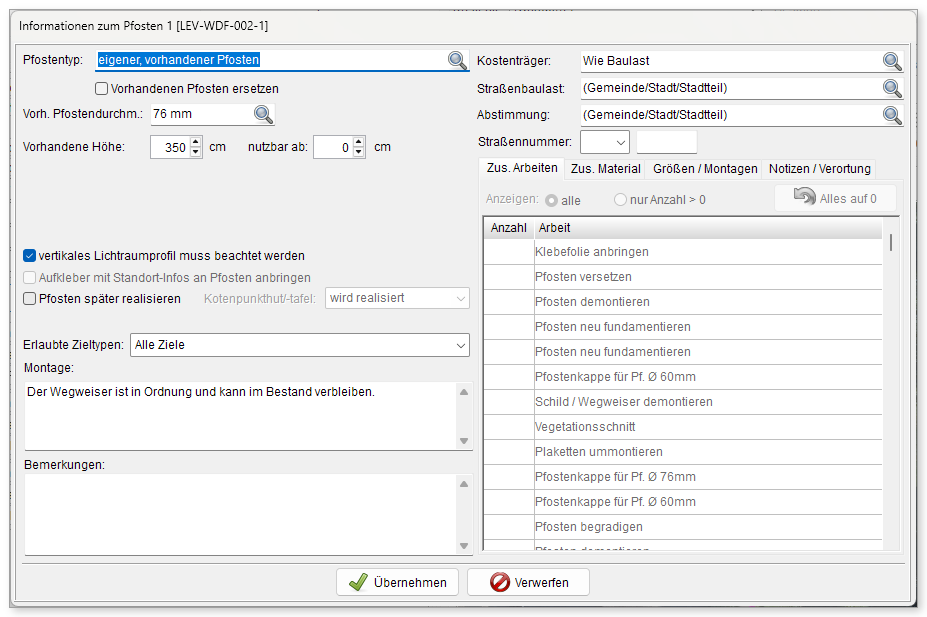Image resolution: width=927 pixels, height=617 pixels.
Task: Click the 'Arbeit' column header
Action: coord(708,228)
